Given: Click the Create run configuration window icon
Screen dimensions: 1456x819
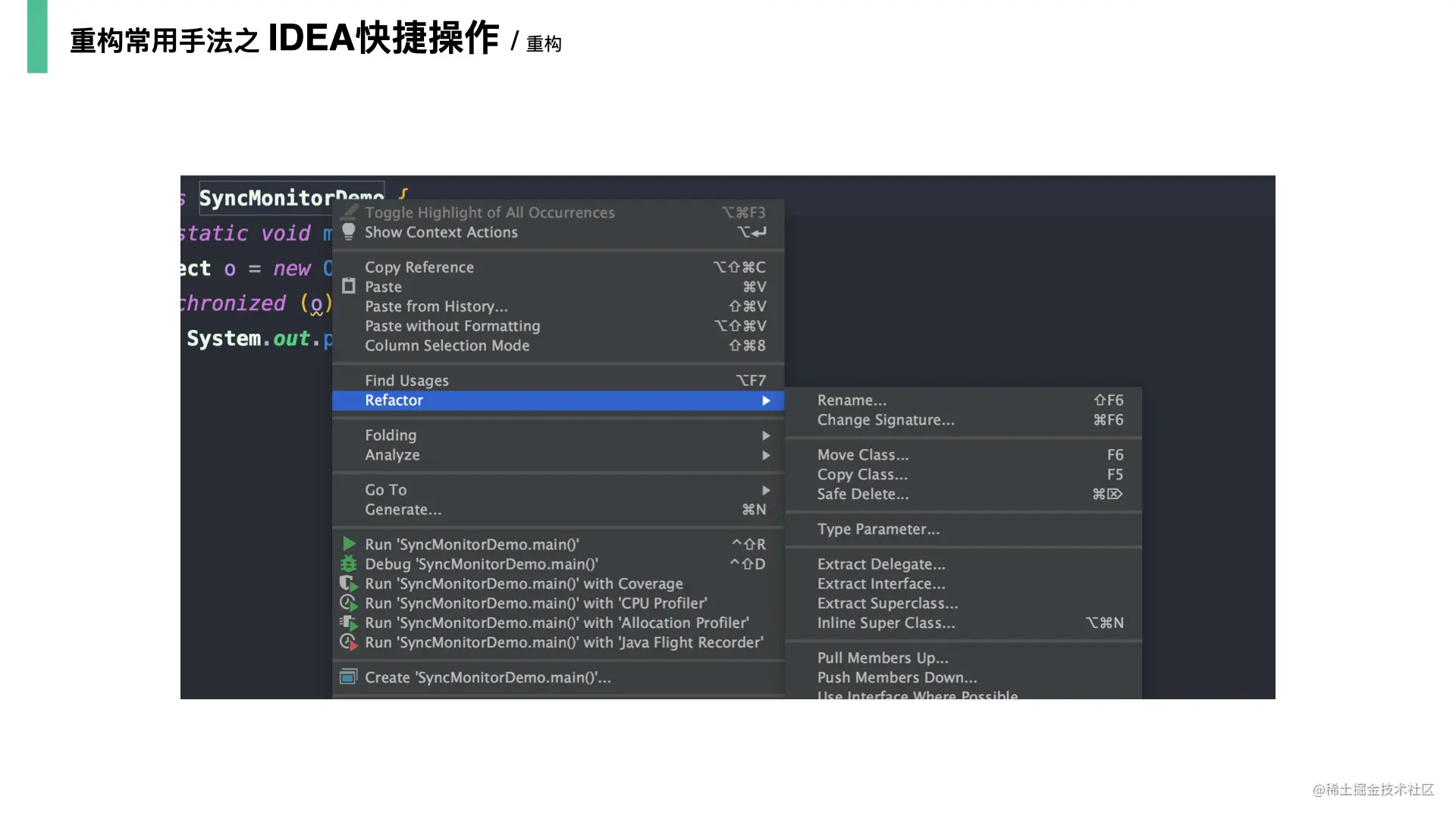Looking at the screenshot, I should [348, 676].
